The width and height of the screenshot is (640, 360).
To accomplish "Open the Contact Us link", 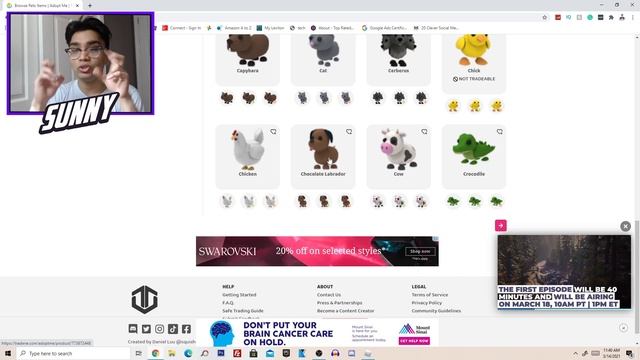I will click(329, 295).
